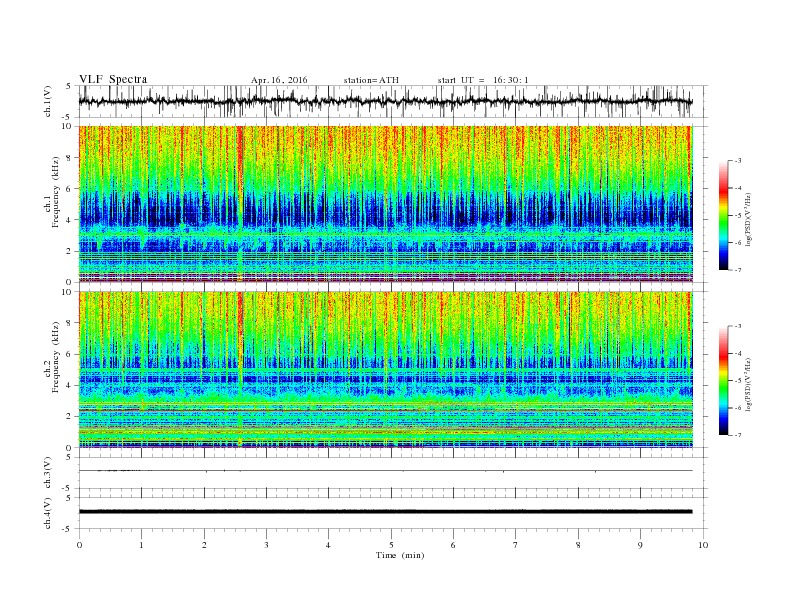
Task: Click the ch.2 spectrogram panel
Action: point(385,370)
